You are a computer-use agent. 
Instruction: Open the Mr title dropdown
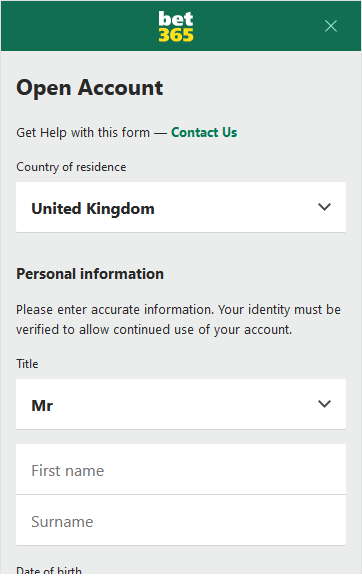pyautogui.click(x=181, y=404)
